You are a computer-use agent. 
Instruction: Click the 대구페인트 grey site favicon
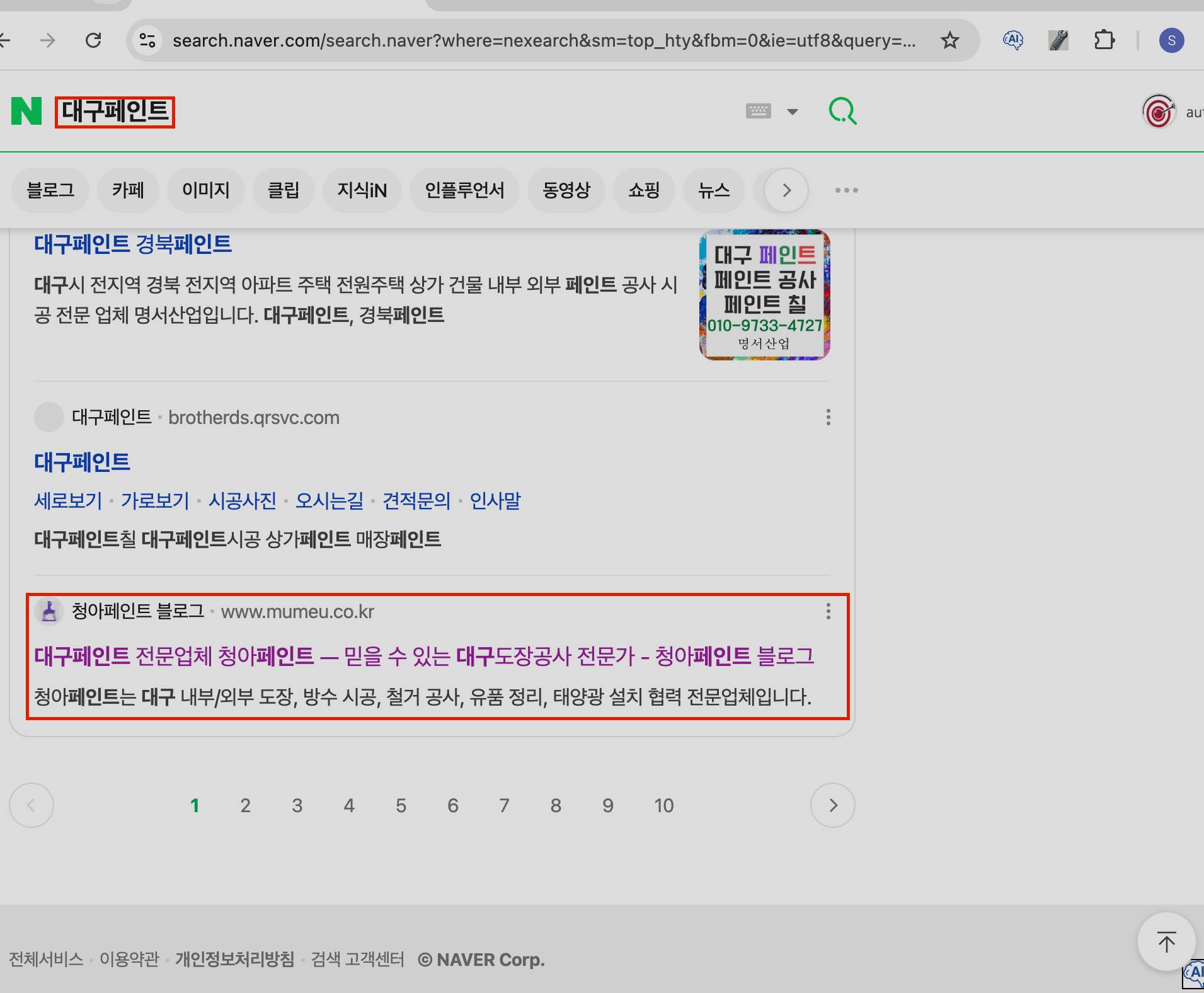coord(49,417)
